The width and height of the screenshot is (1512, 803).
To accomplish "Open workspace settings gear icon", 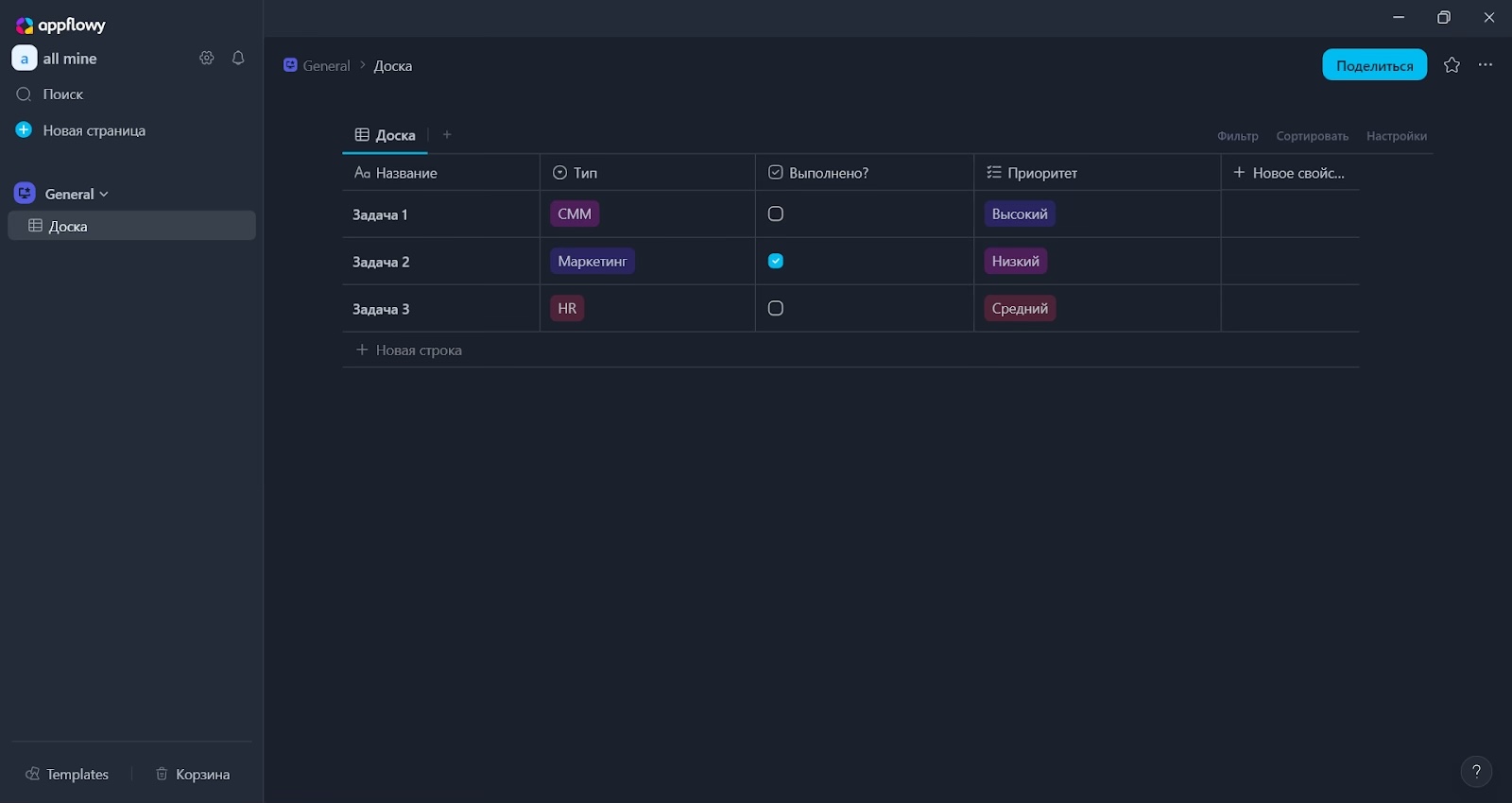I will coord(206,59).
